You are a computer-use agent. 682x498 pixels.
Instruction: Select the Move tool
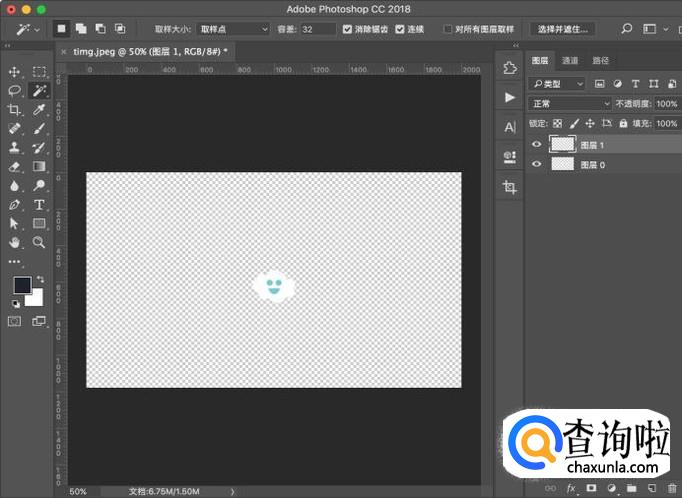pyautogui.click(x=15, y=72)
